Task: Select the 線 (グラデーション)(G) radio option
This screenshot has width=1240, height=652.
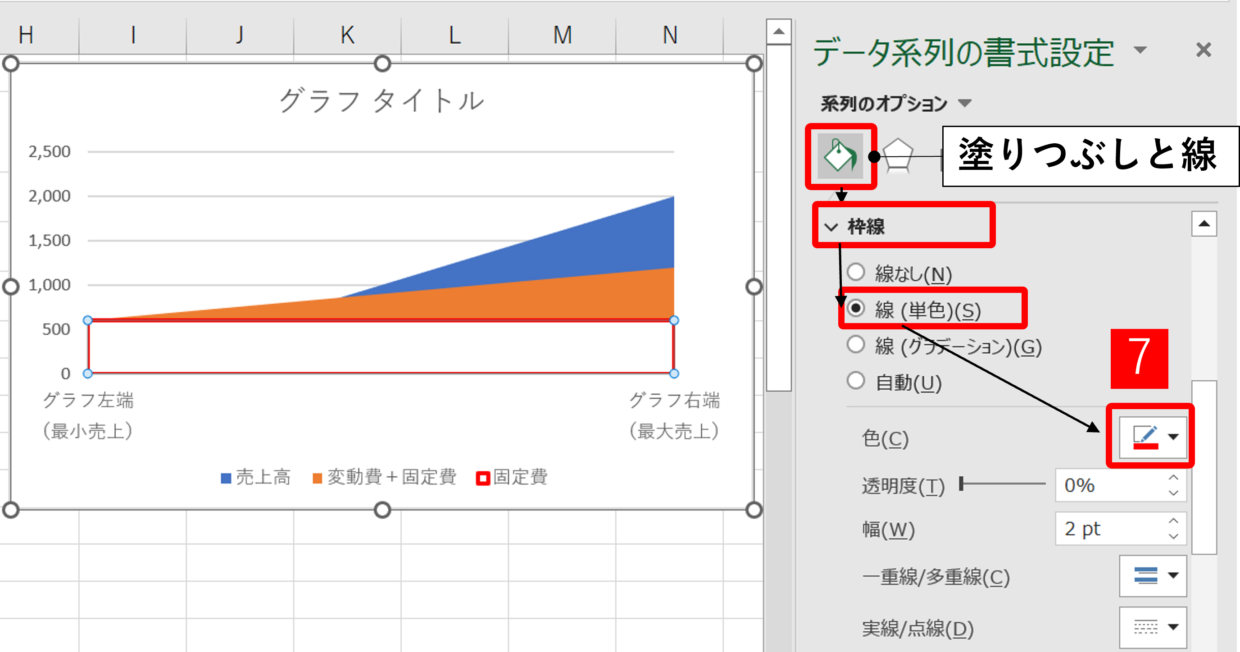Action: click(856, 345)
